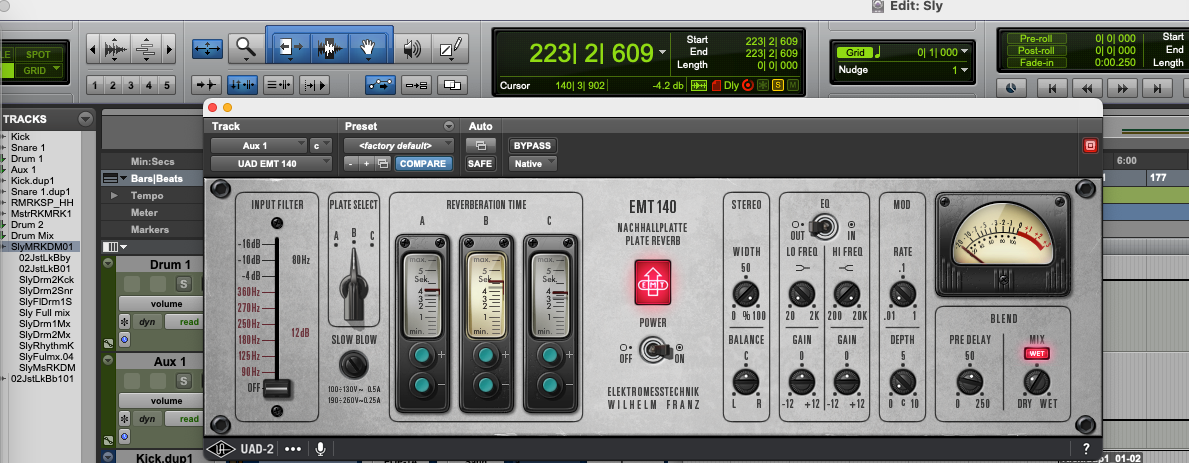Toggle the Grid lines button
This screenshot has width=1189, height=463.
pos(855,52)
